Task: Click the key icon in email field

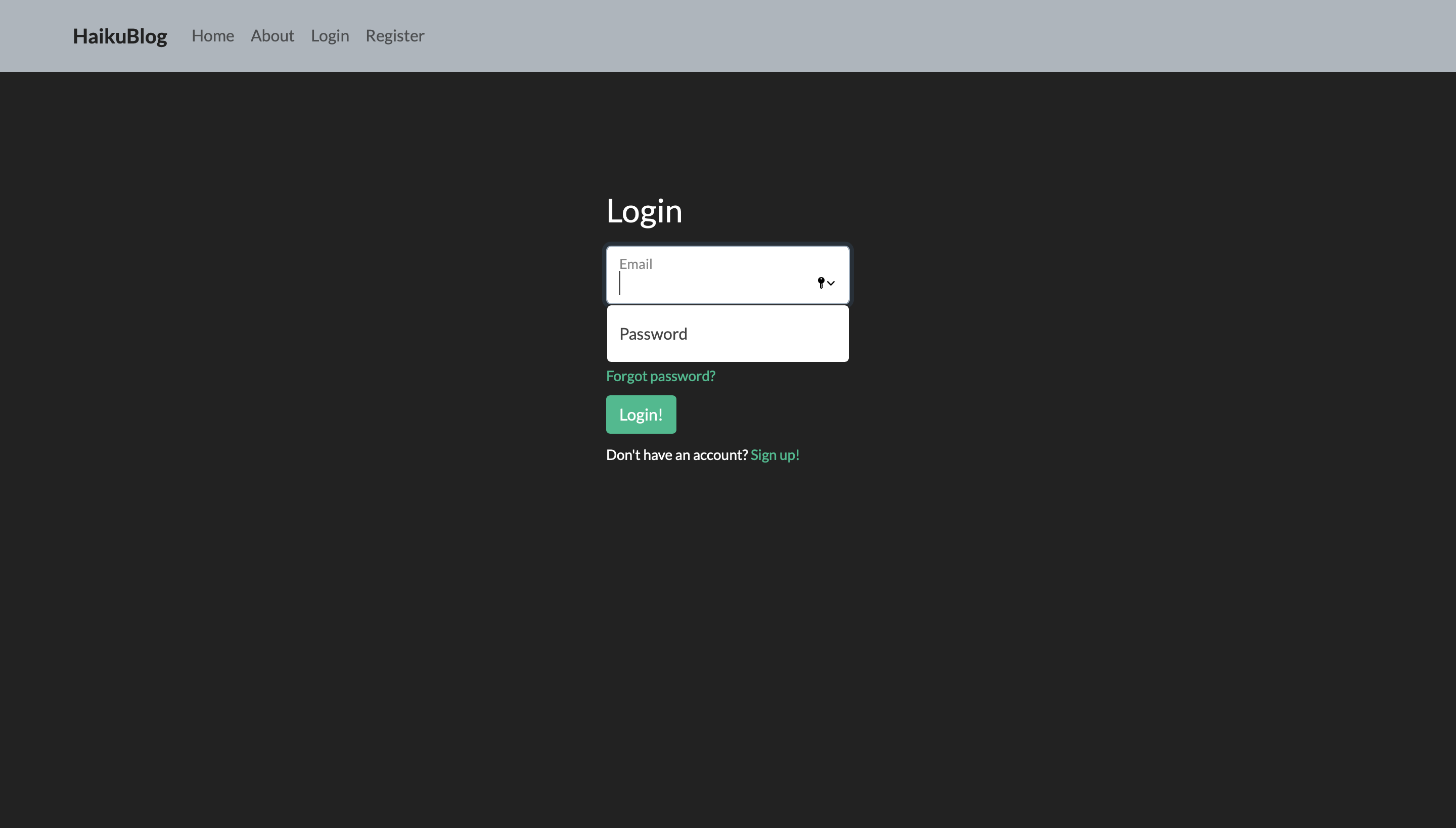Action: pyautogui.click(x=821, y=283)
